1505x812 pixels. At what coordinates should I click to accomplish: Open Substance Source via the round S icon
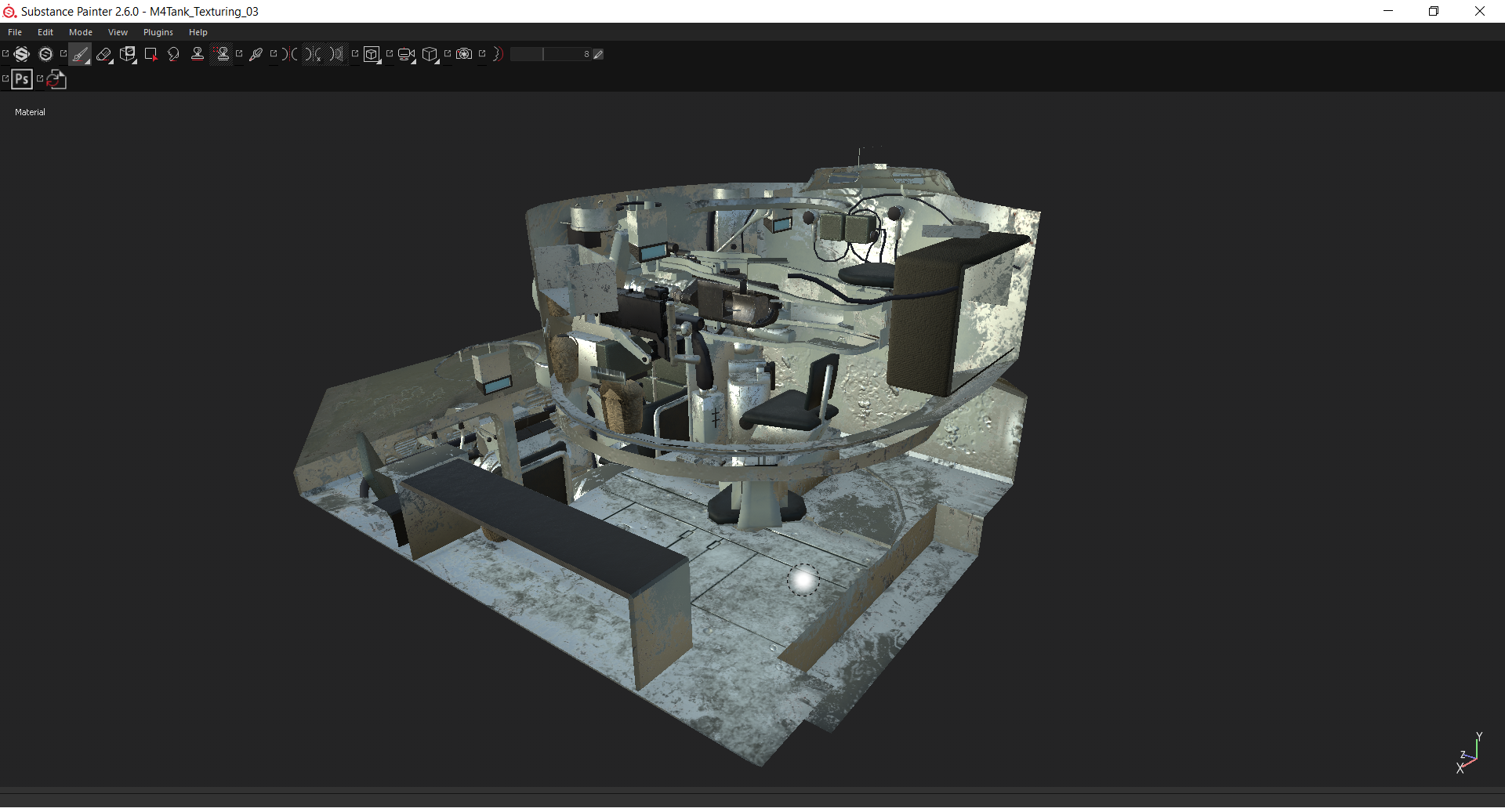coord(45,54)
